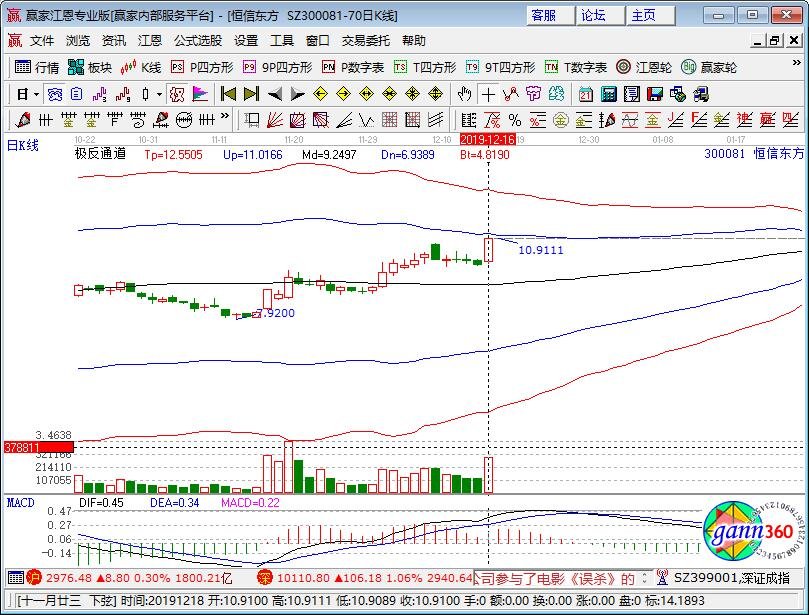Click the antenna icon beside SZ399001
Screen dimensions: 809x615
pyautogui.click(x=663, y=578)
